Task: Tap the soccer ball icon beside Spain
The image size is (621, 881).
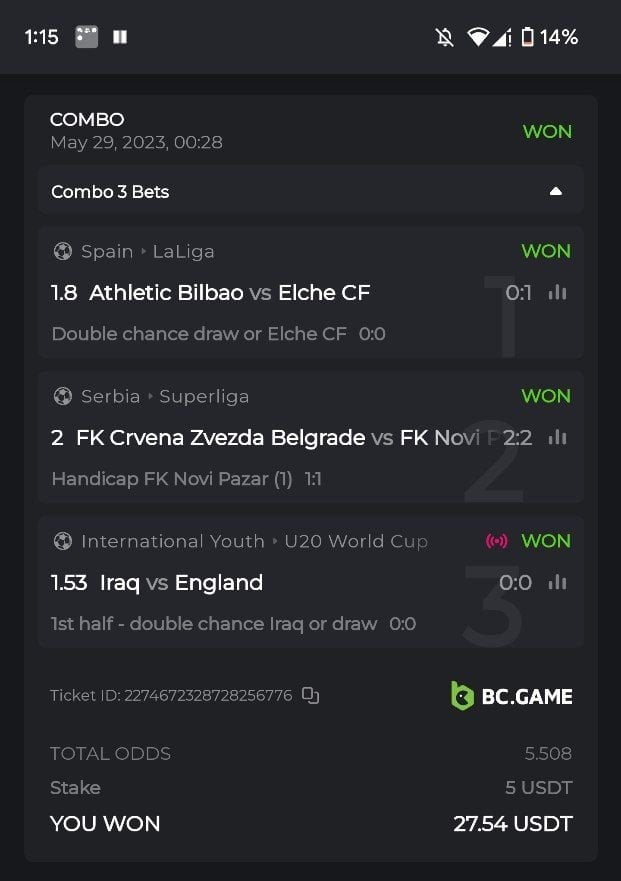Action: click(63, 251)
